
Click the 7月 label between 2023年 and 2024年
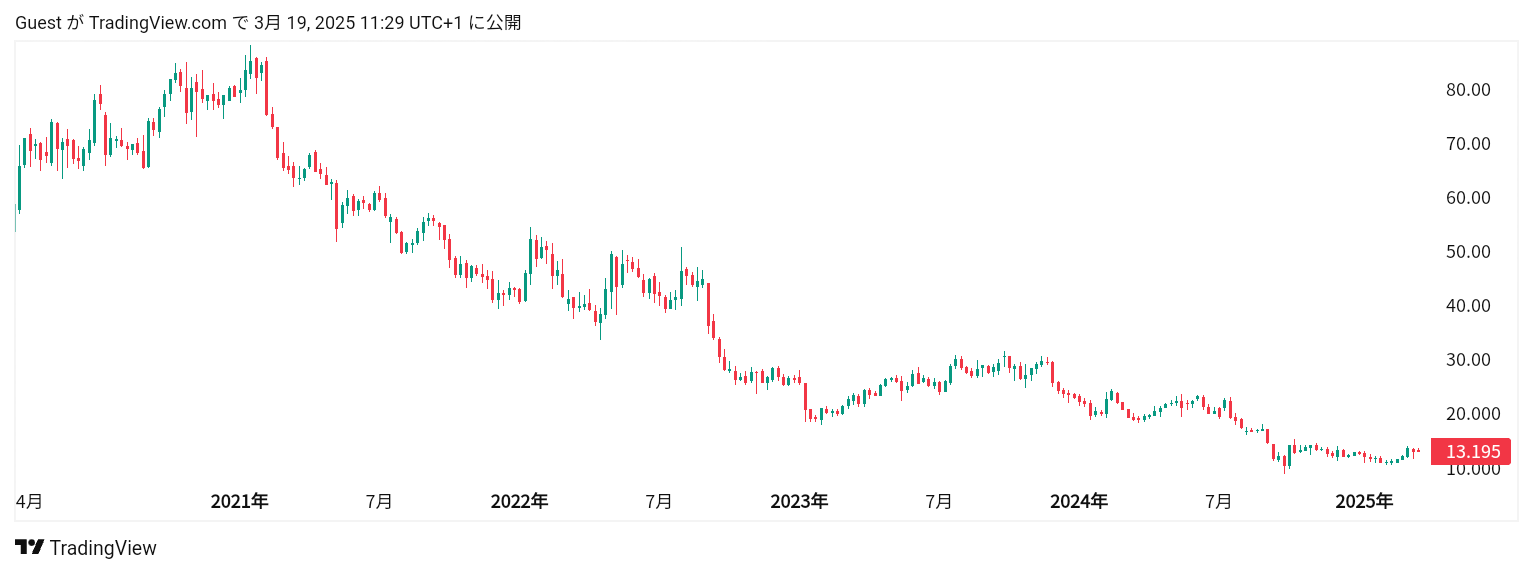(x=939, y=502)
